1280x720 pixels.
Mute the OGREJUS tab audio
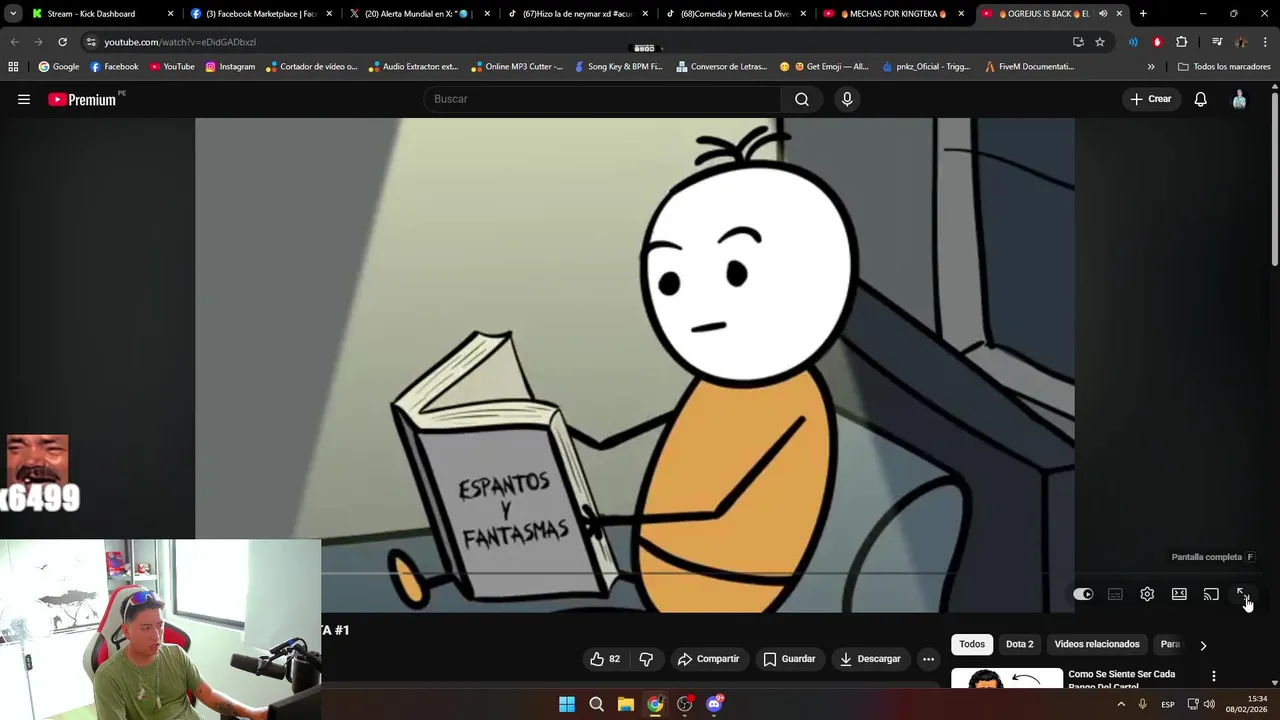click(1103, 14)
